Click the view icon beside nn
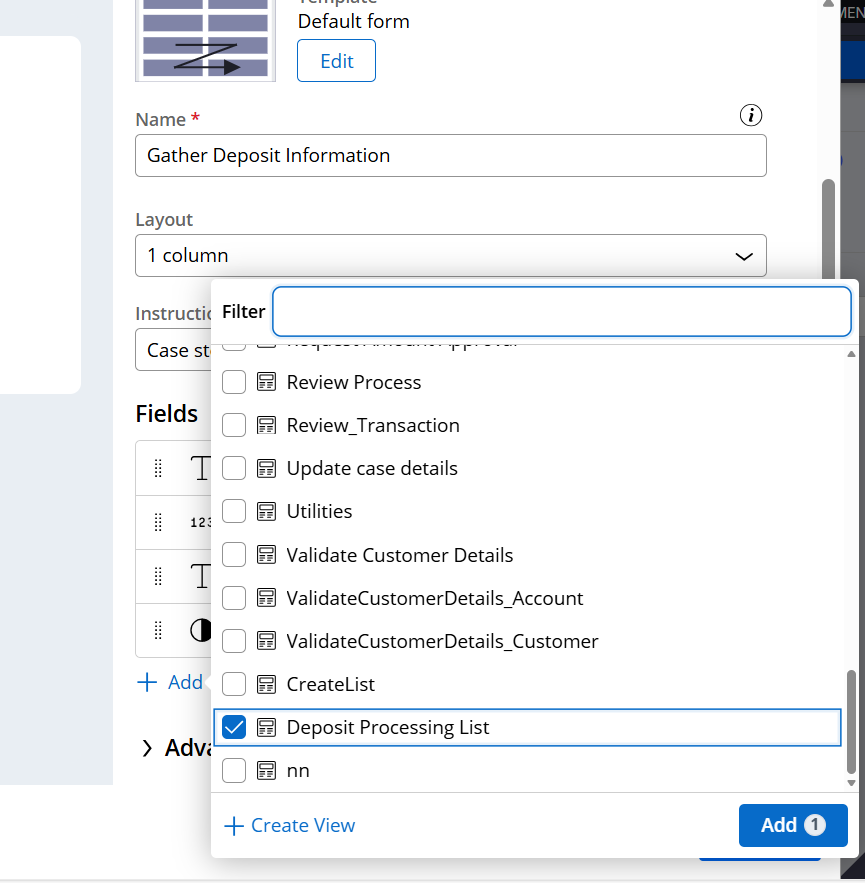Screen dimensions: 865x883 [266, 771]
